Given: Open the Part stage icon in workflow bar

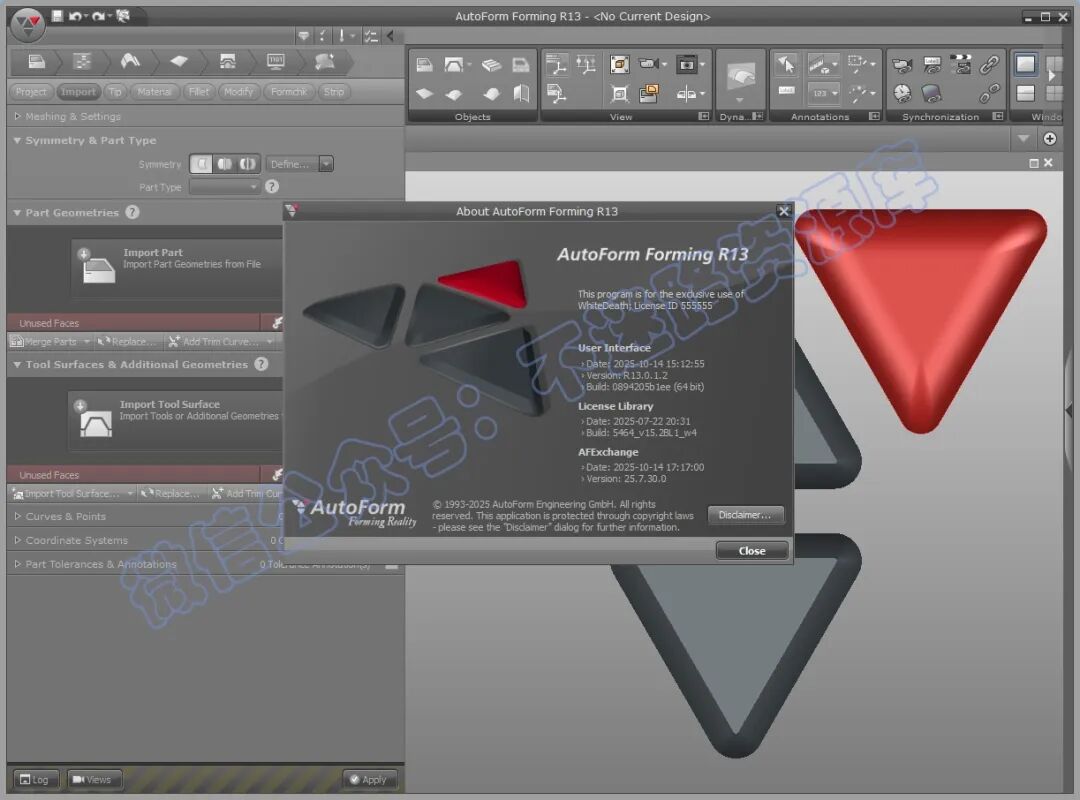Looking at the screenshot, I should coord(37,62).
